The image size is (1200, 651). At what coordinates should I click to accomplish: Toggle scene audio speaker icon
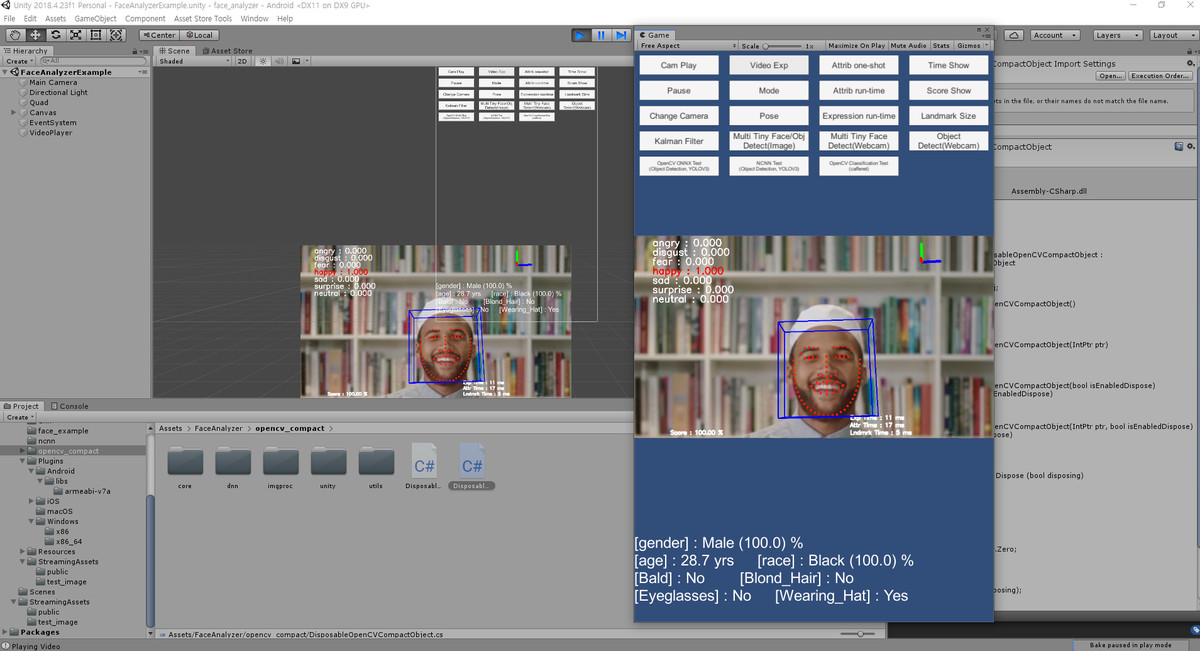278,61
